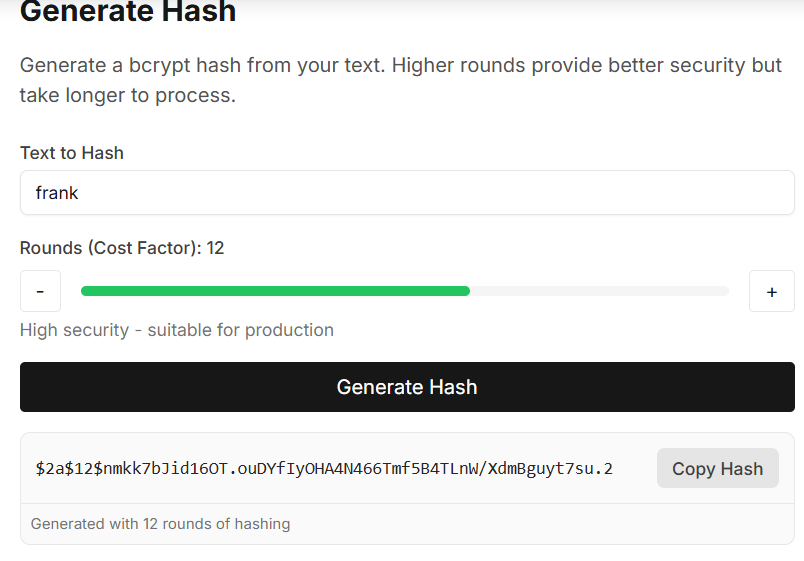Viewport: 804px width, 561px height.
Task: Click the "Generated with 12 rounds of hashing" note
Action: (x=160, y=523)
